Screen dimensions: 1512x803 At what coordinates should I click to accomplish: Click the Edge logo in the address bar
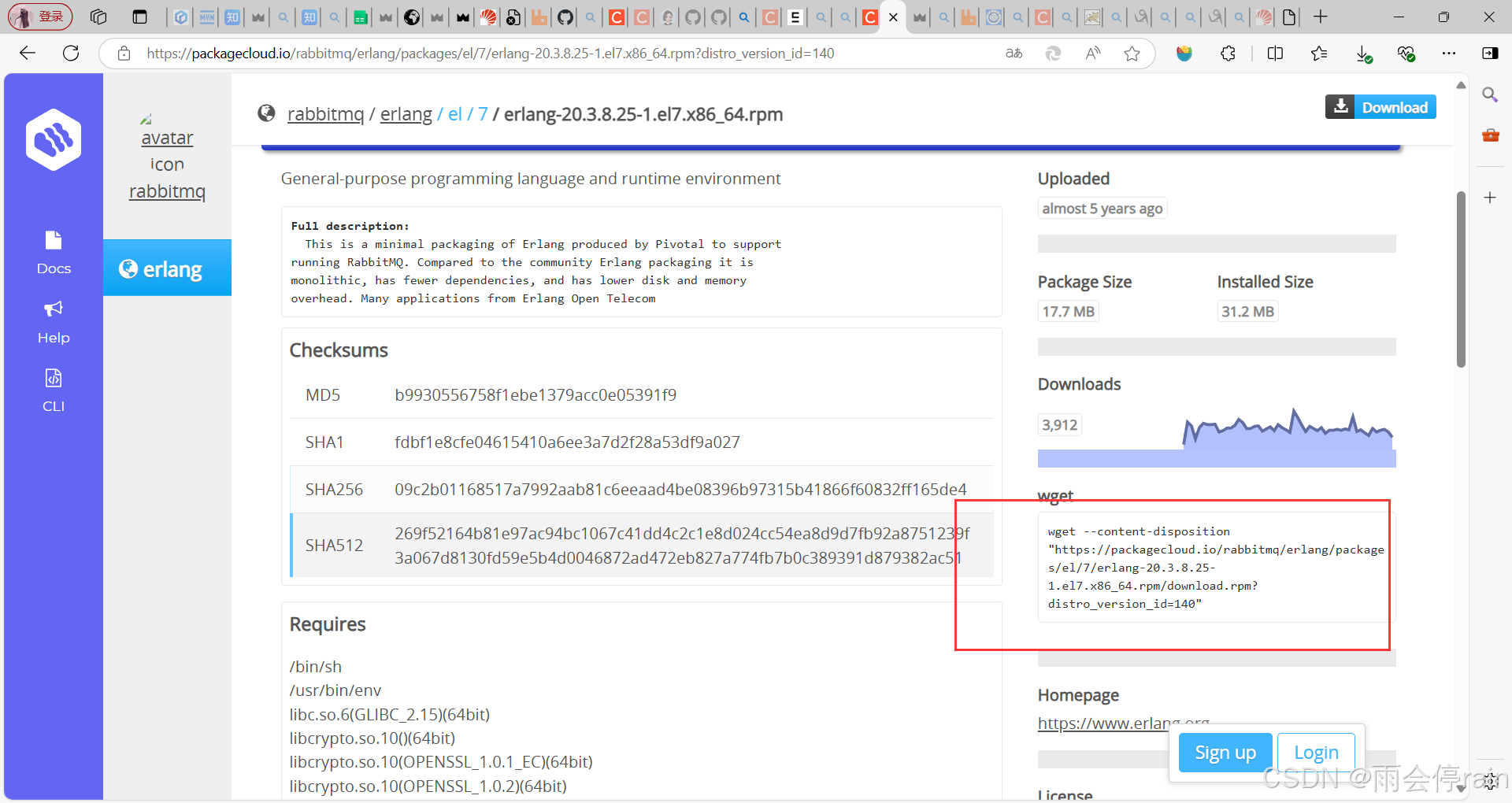[x=1053, y=54]
